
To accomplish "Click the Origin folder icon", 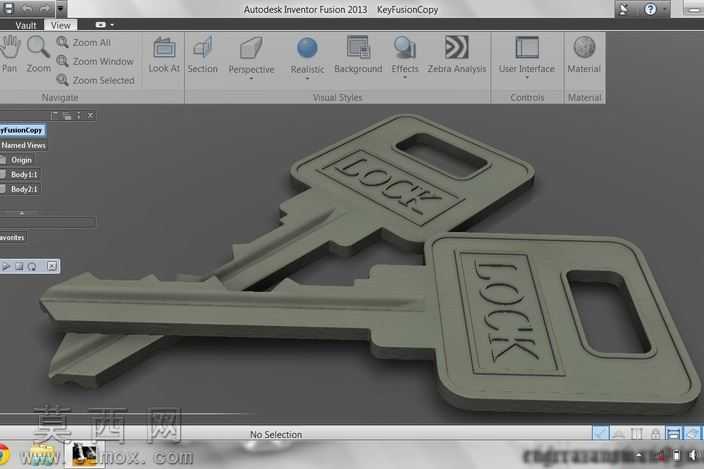I will click(3, 160).
